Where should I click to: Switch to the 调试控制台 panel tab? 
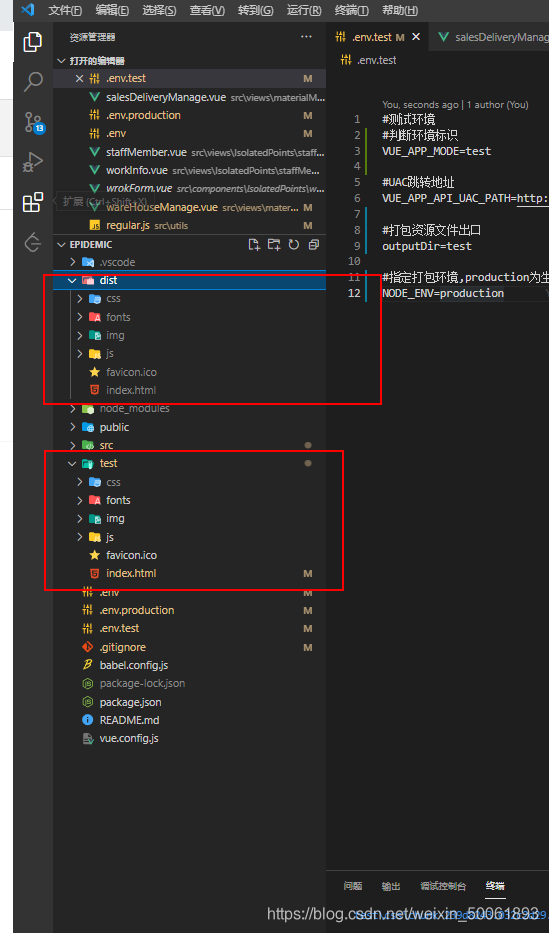[x=443, y=886]
